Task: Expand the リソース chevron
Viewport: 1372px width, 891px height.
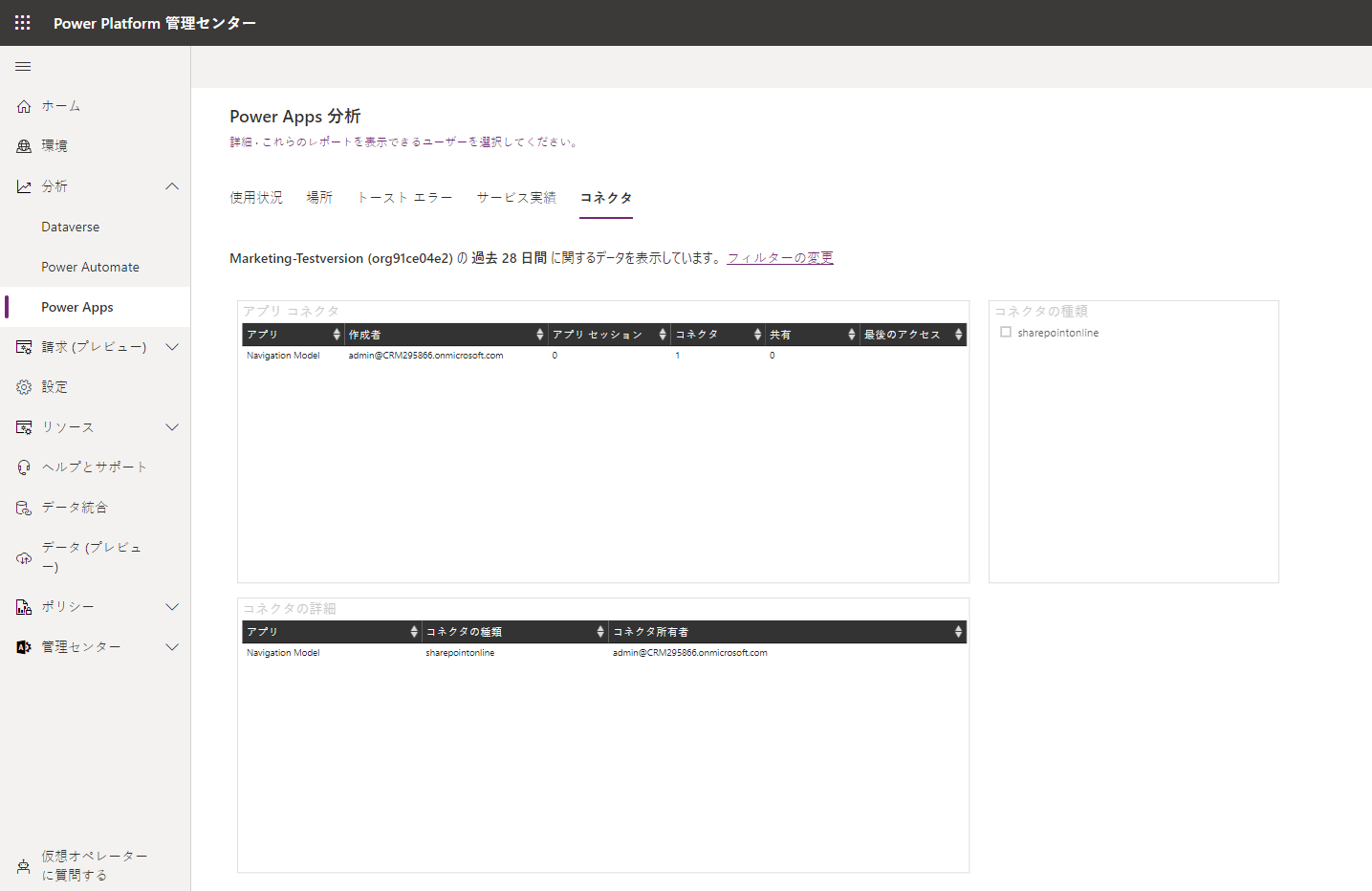Action: tap(172, 427)
